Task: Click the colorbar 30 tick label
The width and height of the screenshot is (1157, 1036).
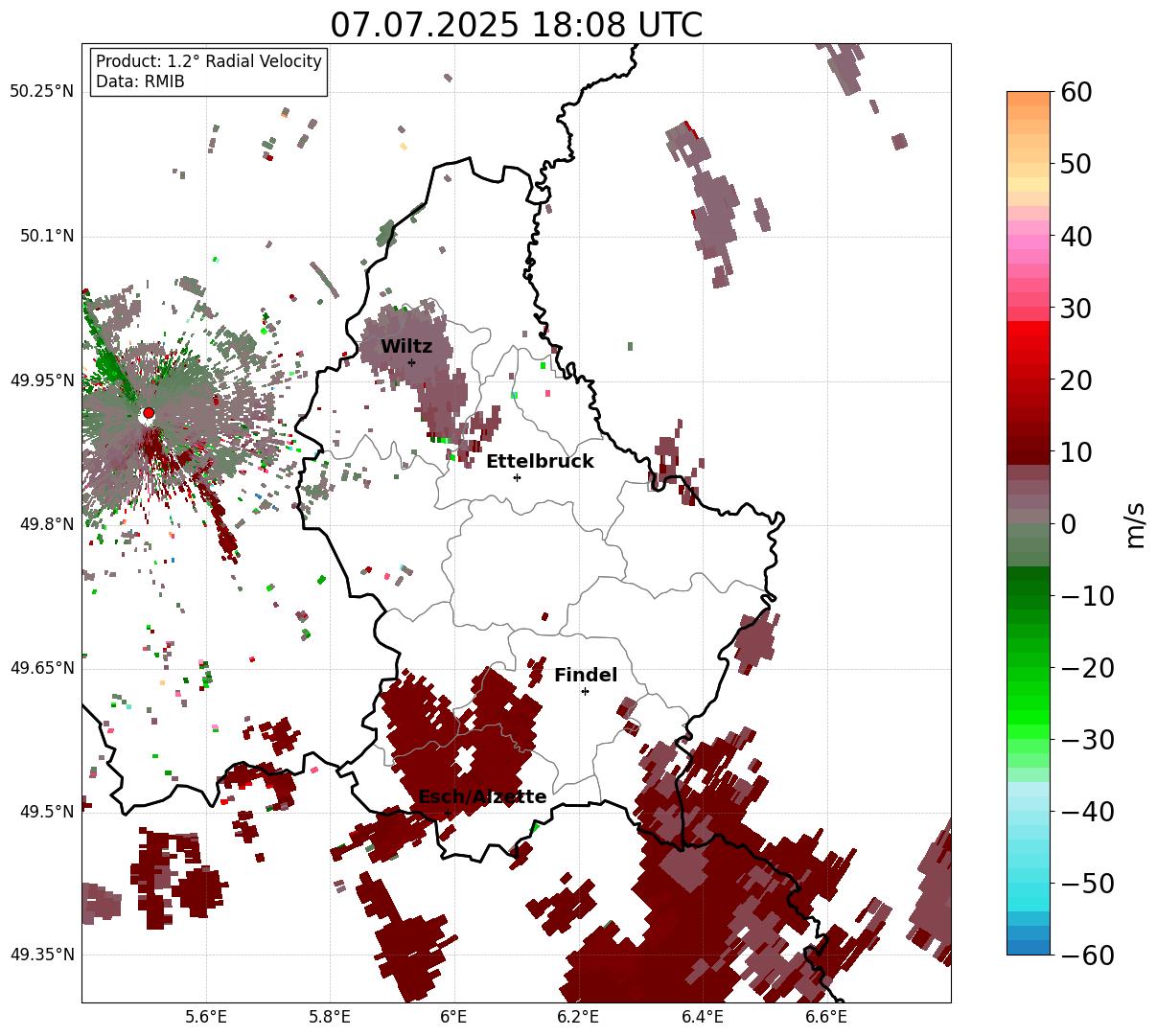Action: tap(1076, 308)
